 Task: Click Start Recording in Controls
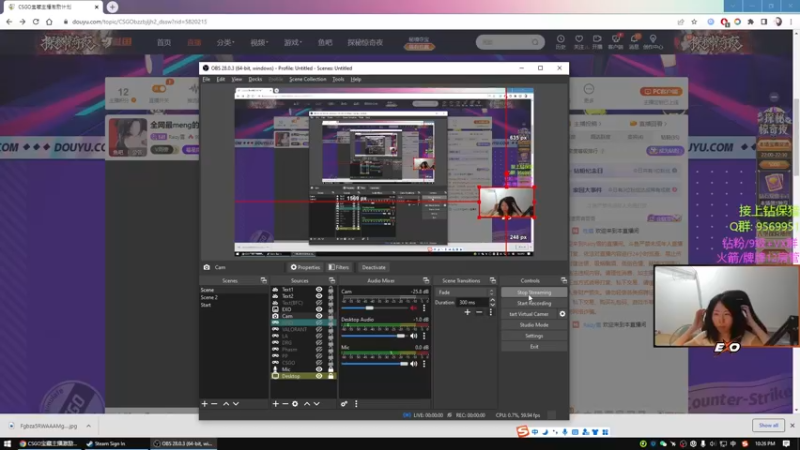point(534,303)
